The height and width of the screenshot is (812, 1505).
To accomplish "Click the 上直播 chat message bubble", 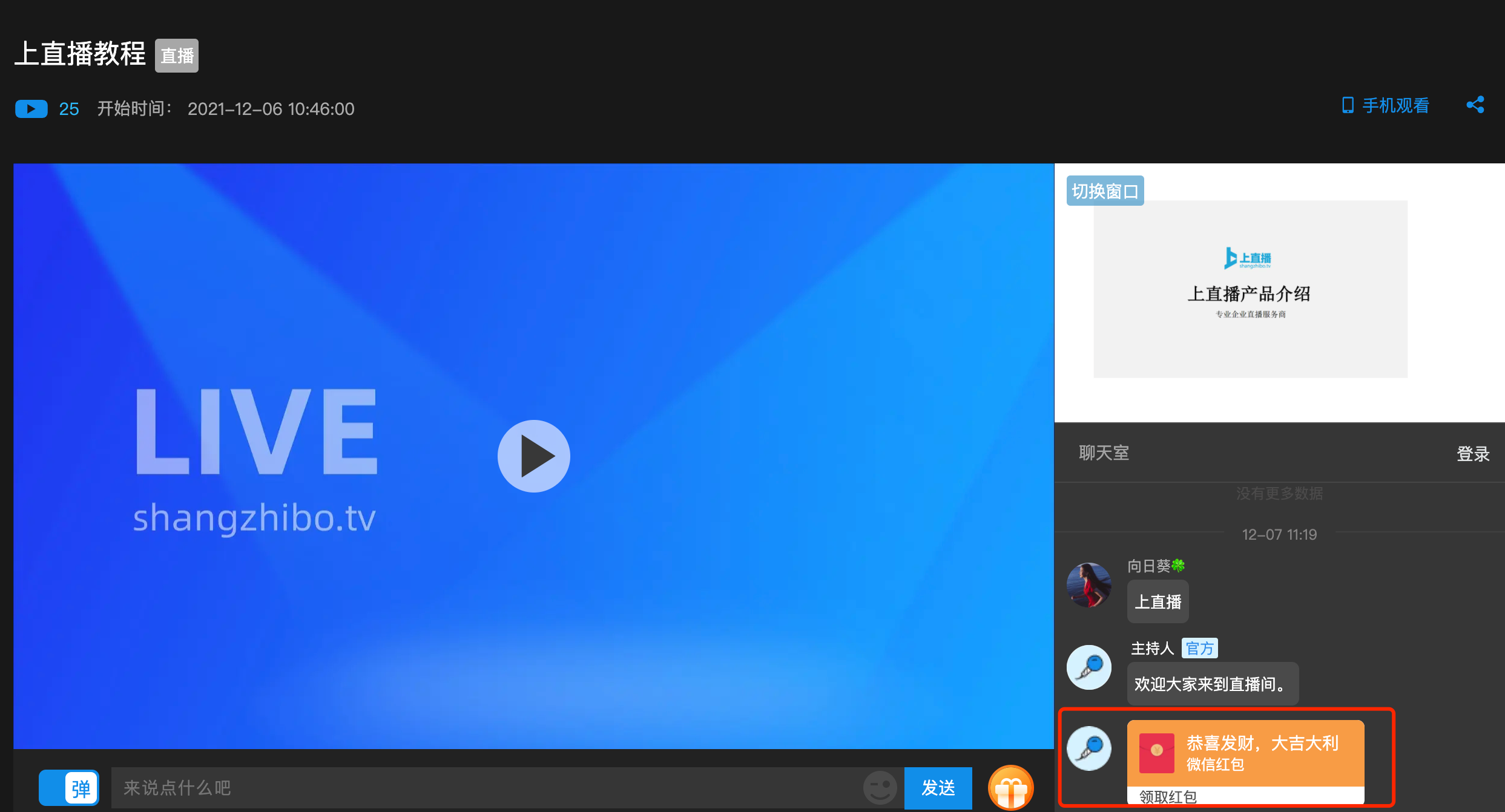I will coord(1158,602).
